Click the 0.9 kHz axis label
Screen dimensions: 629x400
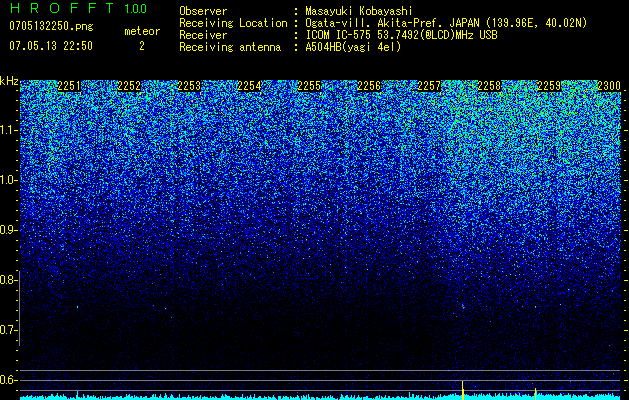(x=8, y=230)
